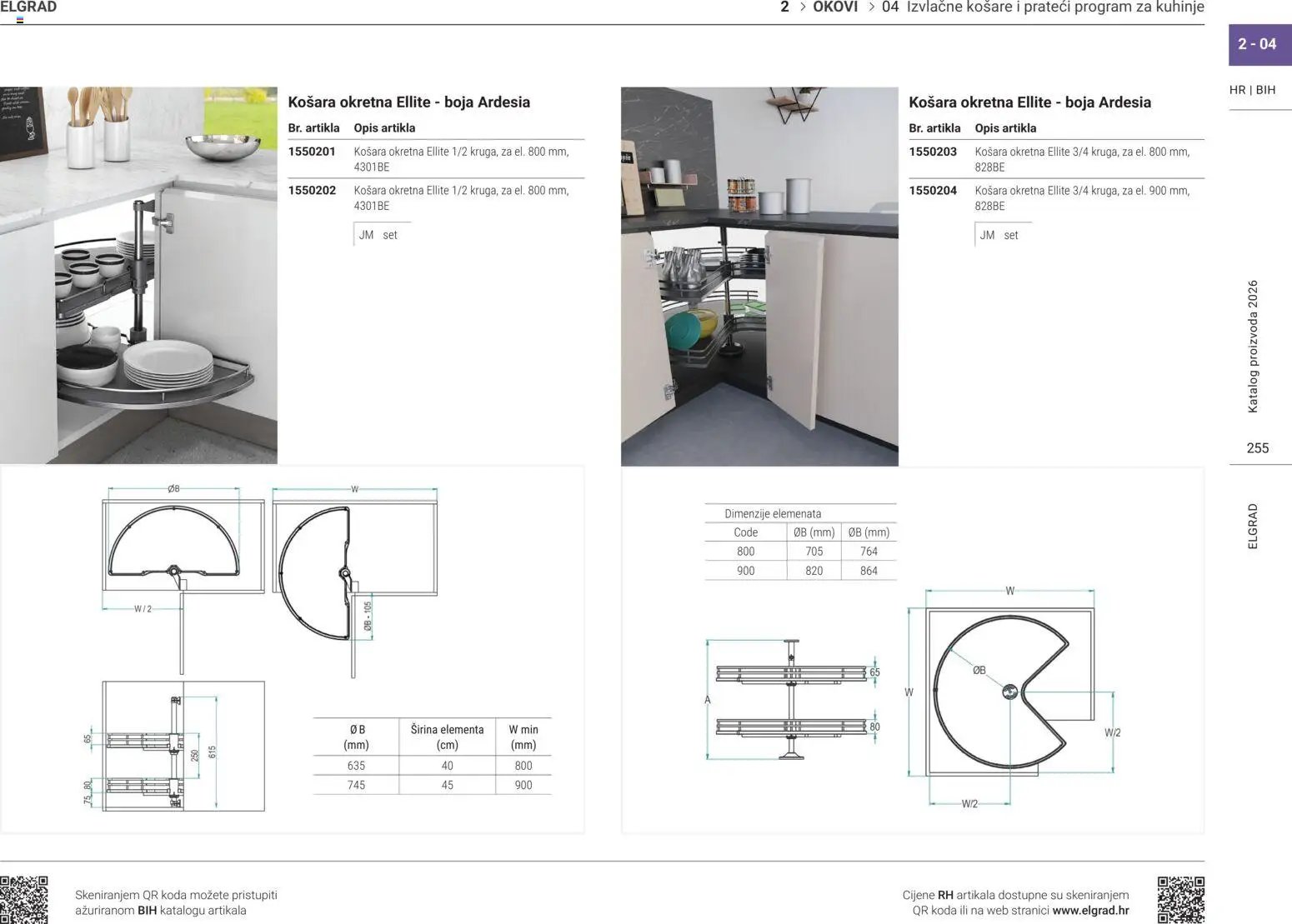Click the ELGRAD logo in the header
This screenshot has height=924, width=1292.
tap(28, 7)
